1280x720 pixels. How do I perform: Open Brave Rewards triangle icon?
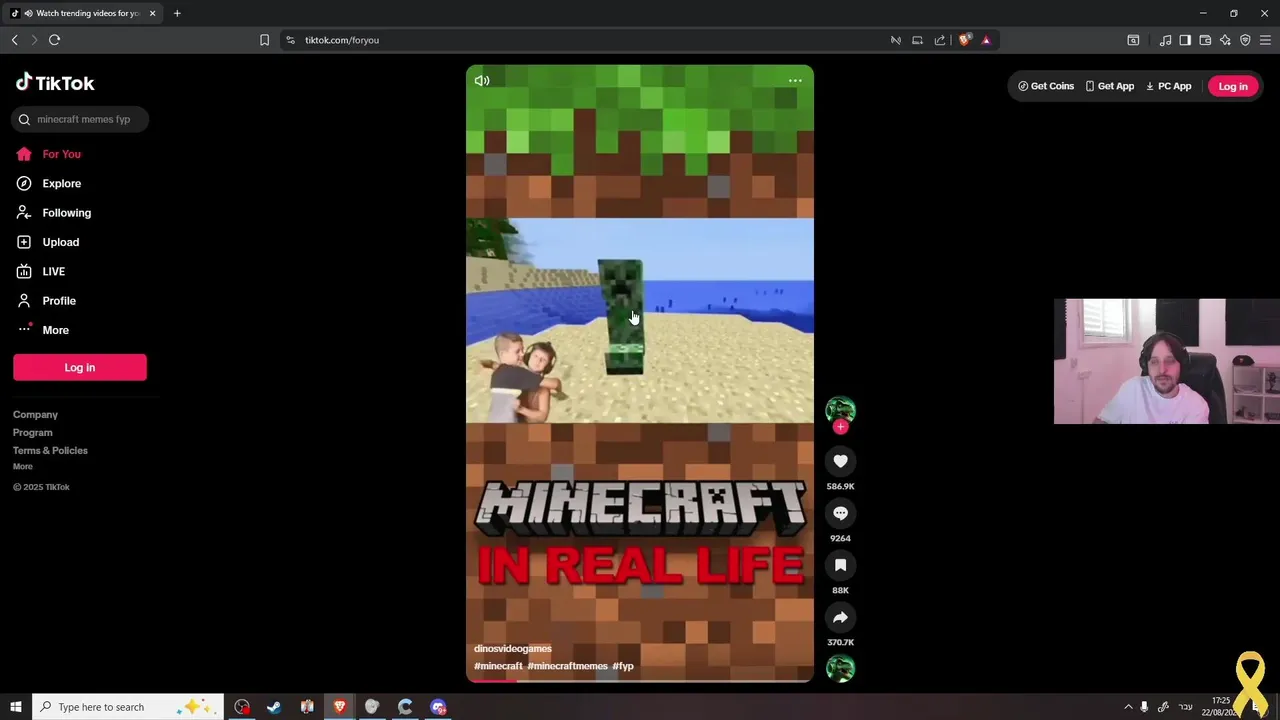986,40
